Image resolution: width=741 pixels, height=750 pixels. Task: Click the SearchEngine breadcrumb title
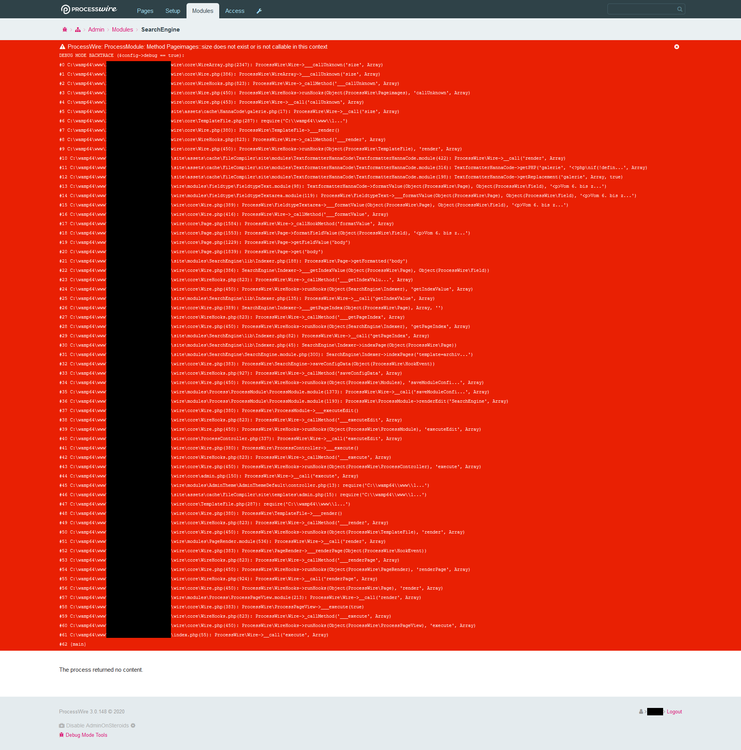[160, 30]
